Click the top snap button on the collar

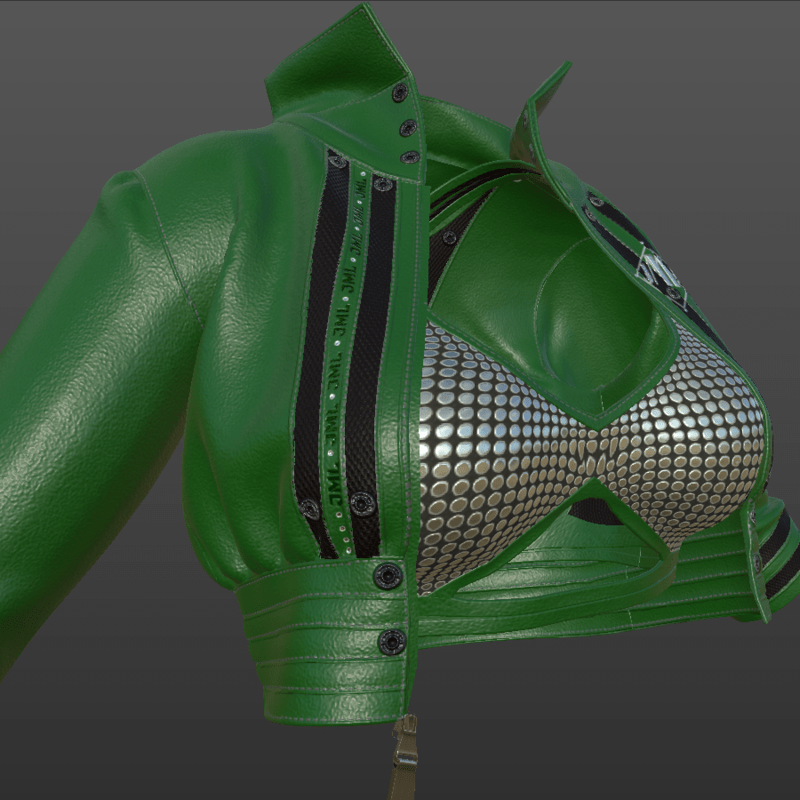(x=400, y=93)
